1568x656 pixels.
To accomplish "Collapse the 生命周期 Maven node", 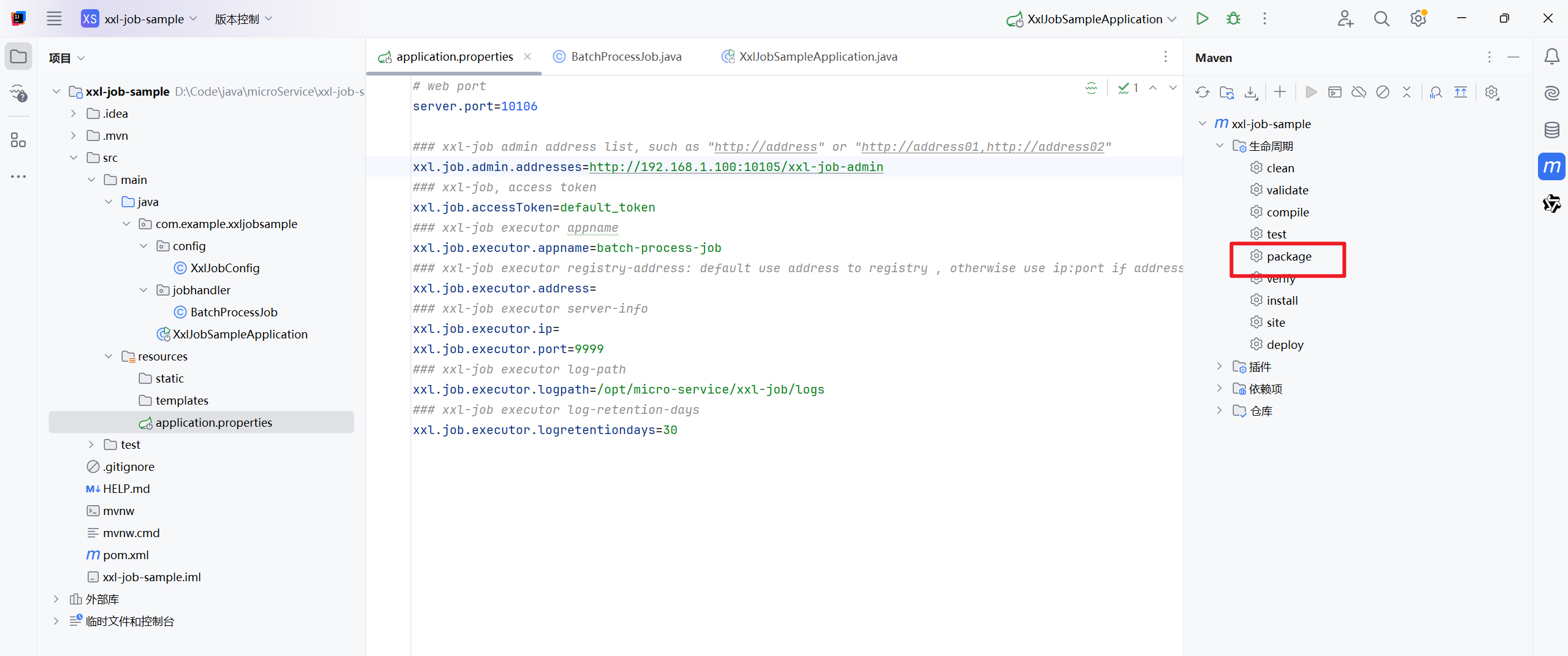I will click(1220, 146).
